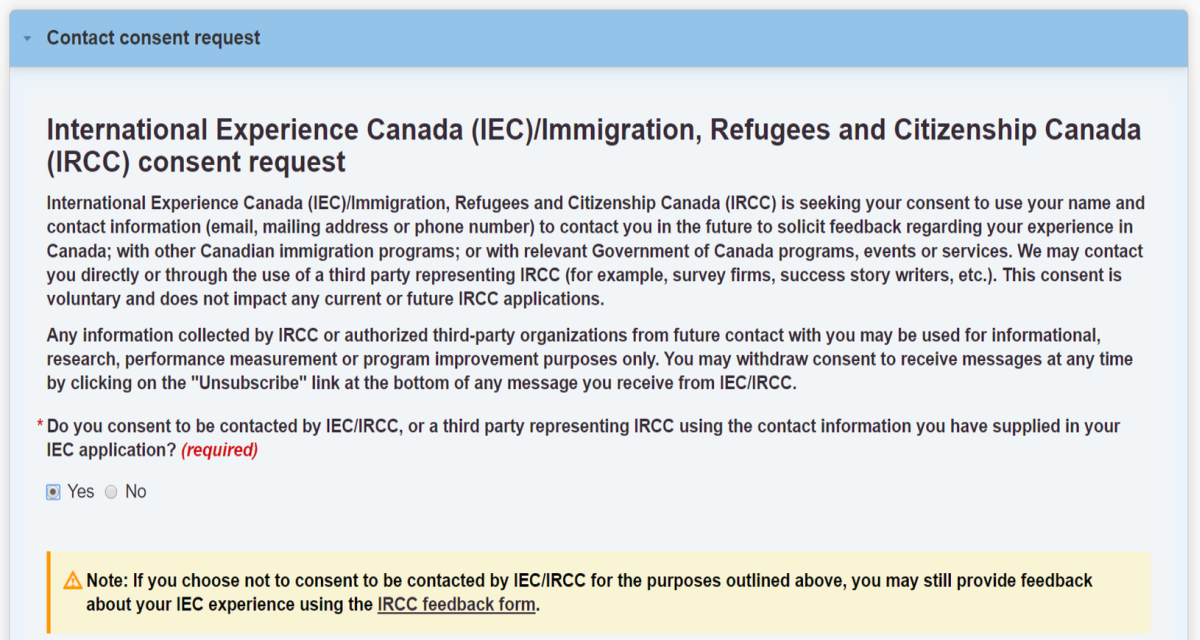The height and width of the screenshot is (640, 1200).
Task: Click the consent question label text
Action: 583,439
